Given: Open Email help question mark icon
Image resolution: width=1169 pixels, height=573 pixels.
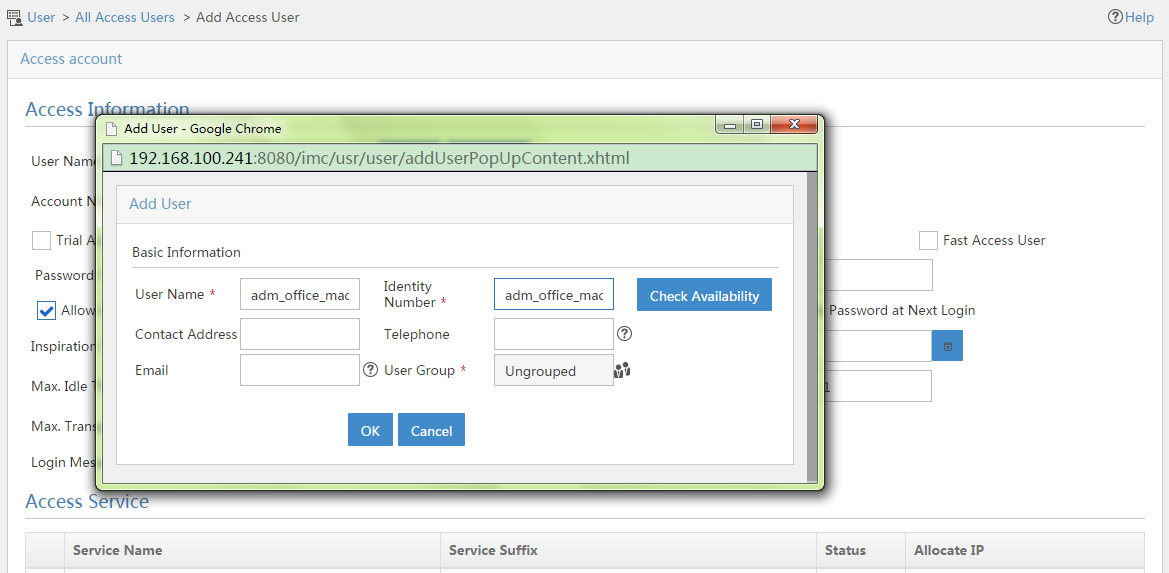Looking at the screenshot, I should pos(371,369).
